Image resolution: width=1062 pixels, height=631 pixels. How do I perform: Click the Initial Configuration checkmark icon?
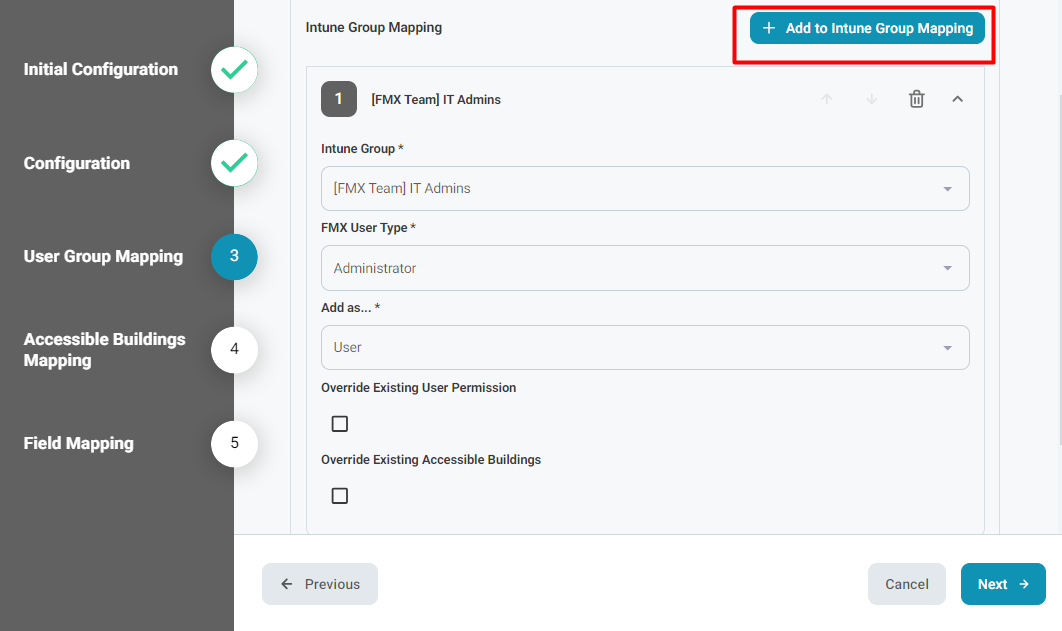coord(234,70)
